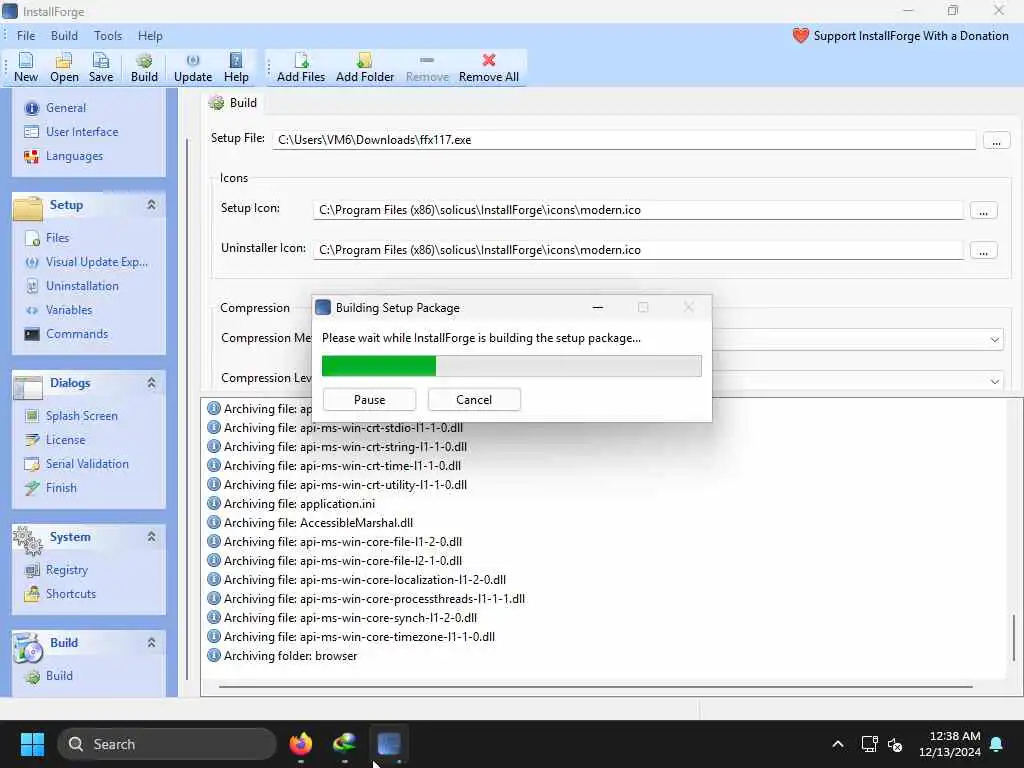Save the project via Save icon
1024x768 pixels.
(101, 67)
